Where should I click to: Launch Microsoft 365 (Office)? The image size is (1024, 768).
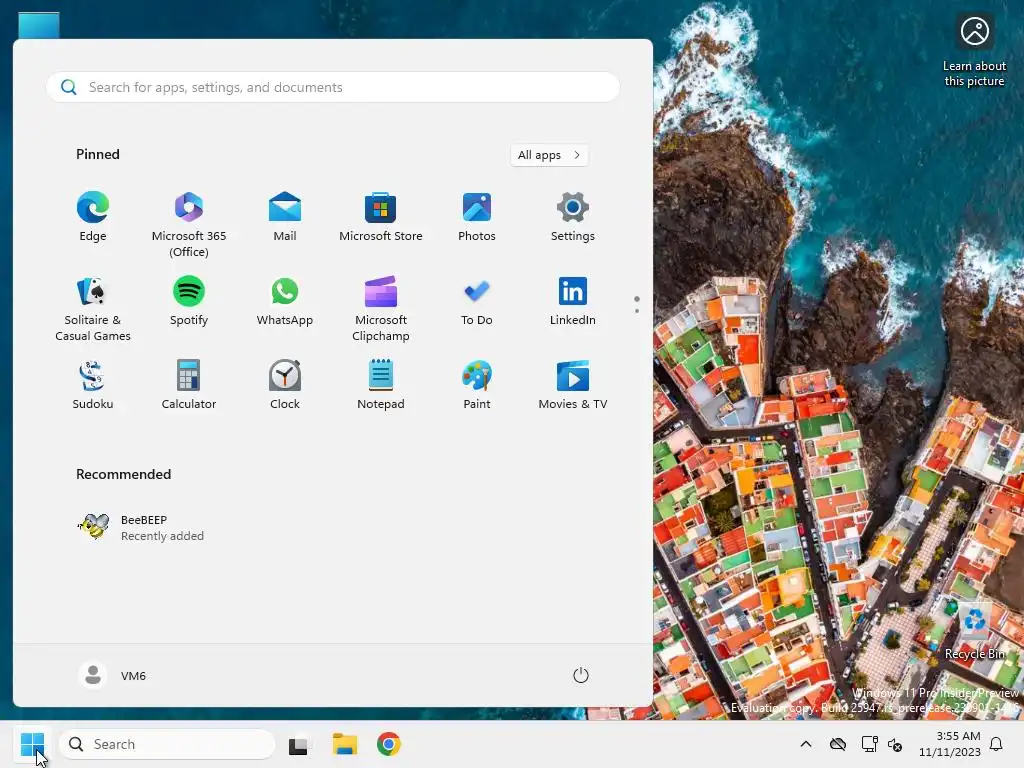click(189, 225)
